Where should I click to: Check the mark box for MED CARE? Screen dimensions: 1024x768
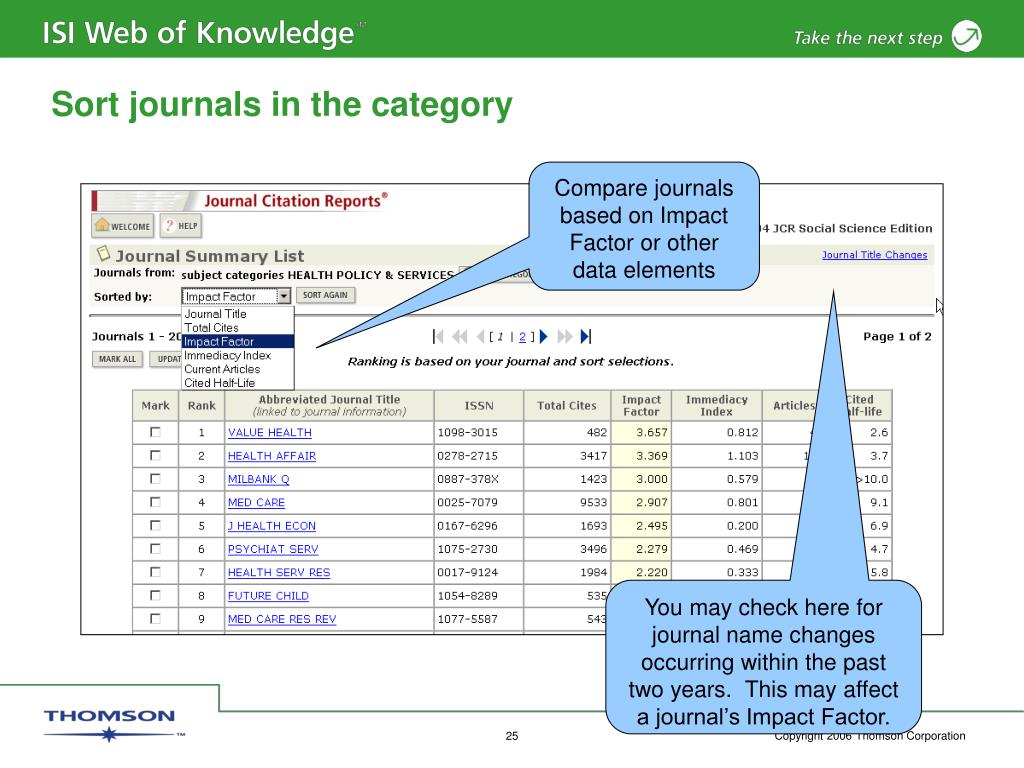155,502
